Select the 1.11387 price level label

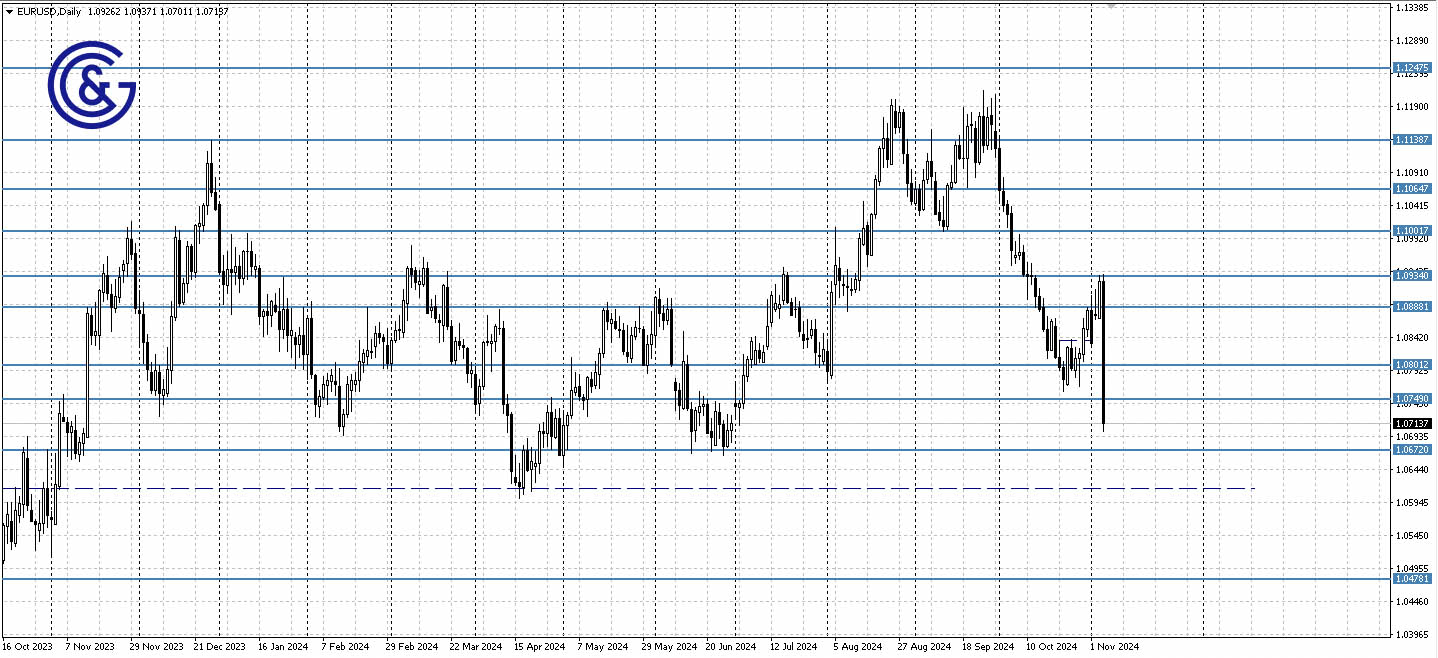tap(1412, 141)
